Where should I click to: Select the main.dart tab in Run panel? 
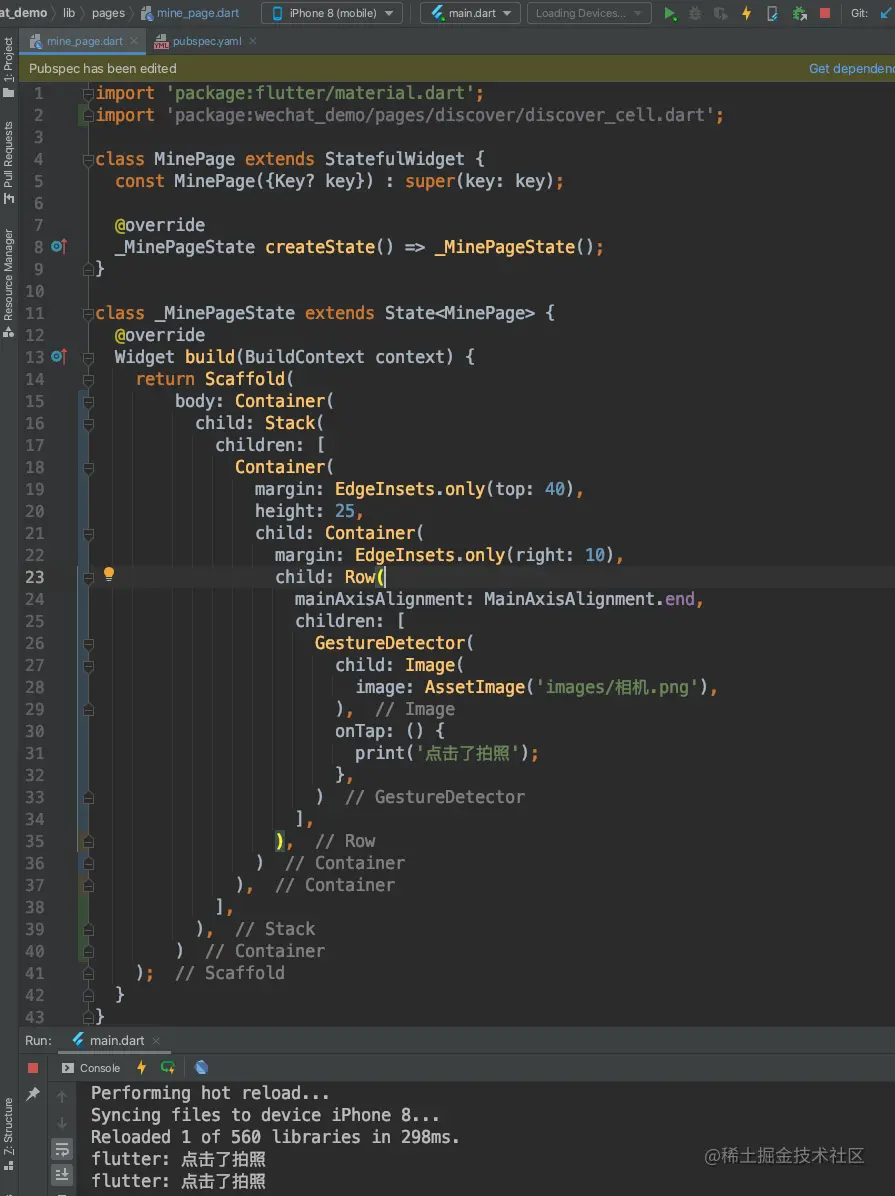(116, 1040)
